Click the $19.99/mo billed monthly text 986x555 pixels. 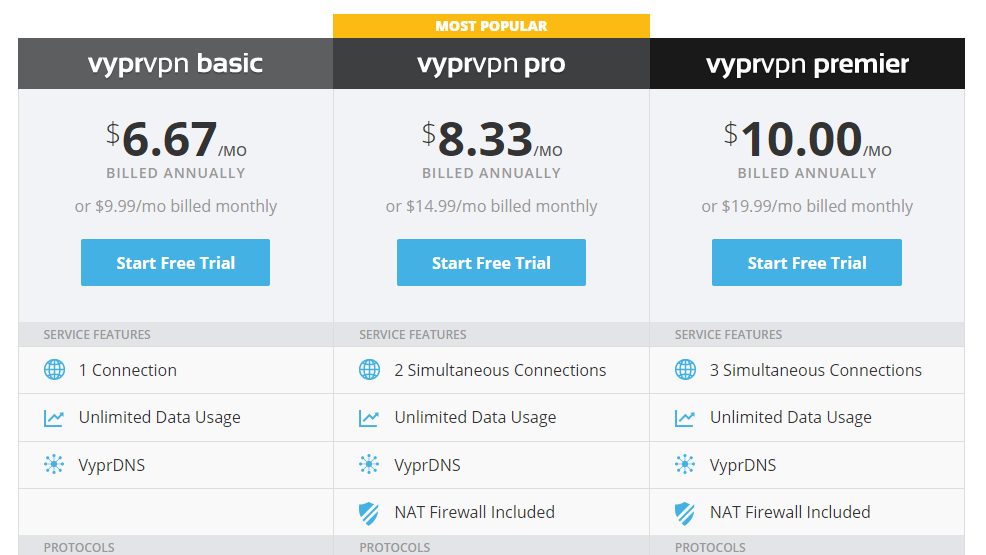tap(817, 206)
